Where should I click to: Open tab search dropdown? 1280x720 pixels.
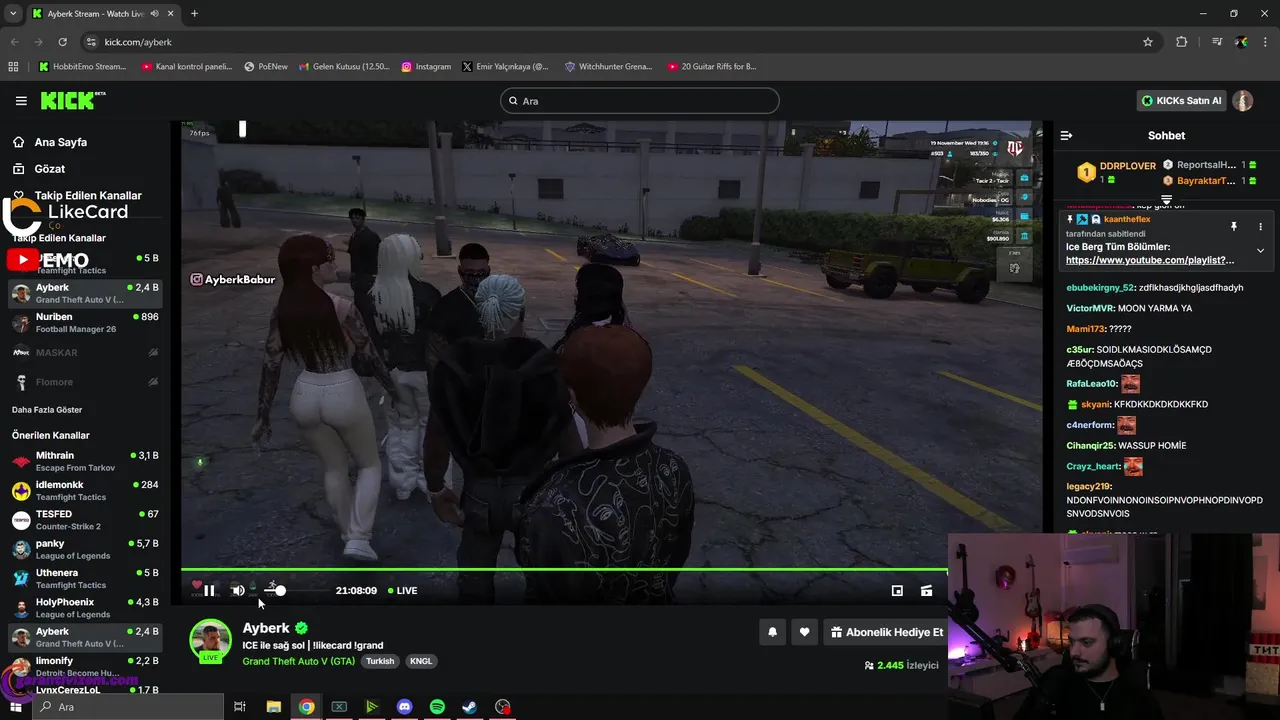tap(13, 14)
